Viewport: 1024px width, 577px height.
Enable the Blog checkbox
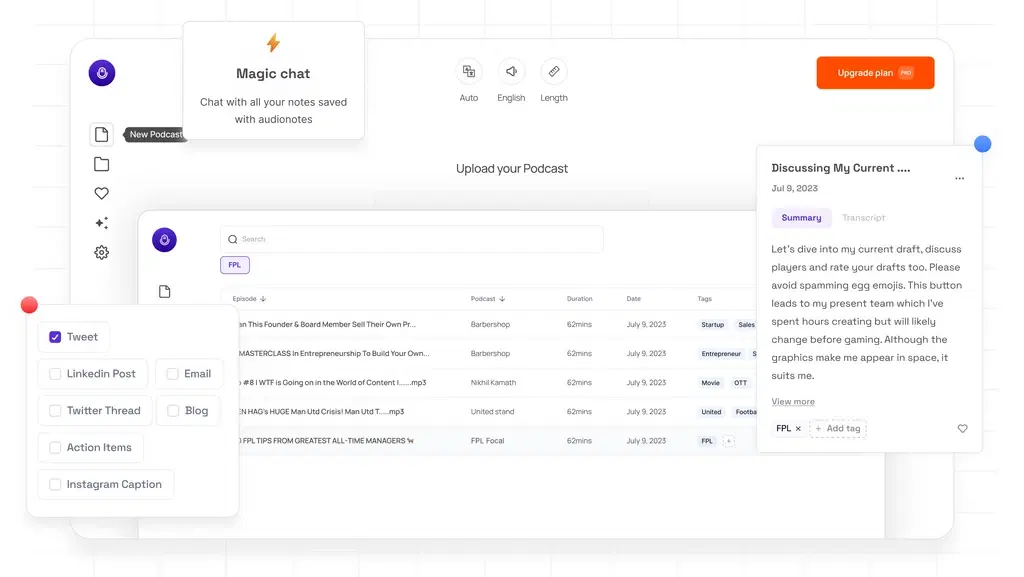tap(170, 410)
